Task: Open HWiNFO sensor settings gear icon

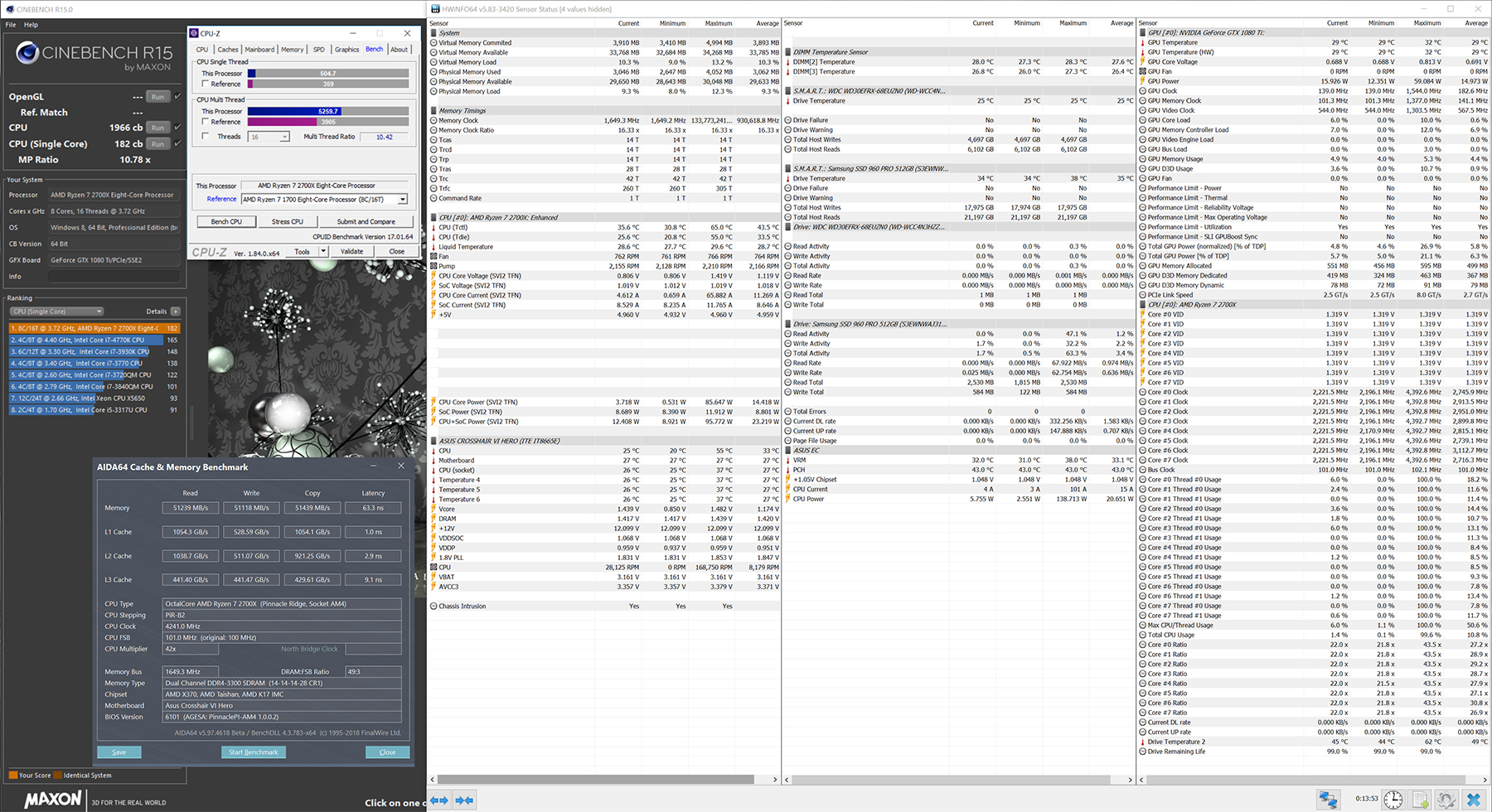Action: click(1447, 800)
